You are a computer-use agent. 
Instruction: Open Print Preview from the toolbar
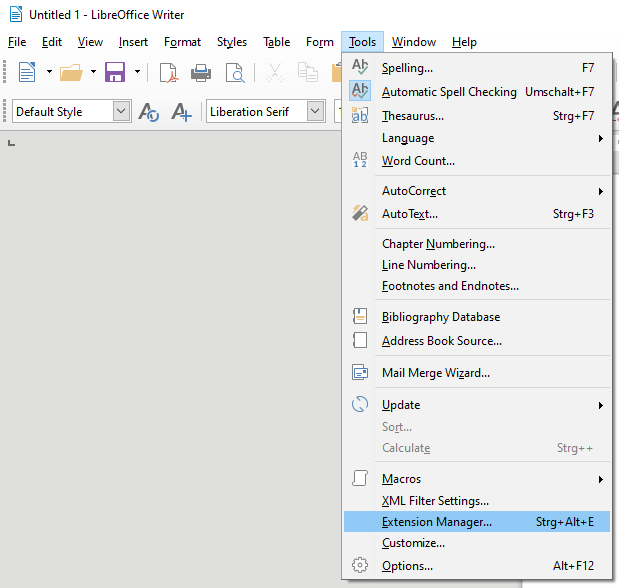[235, 72]
